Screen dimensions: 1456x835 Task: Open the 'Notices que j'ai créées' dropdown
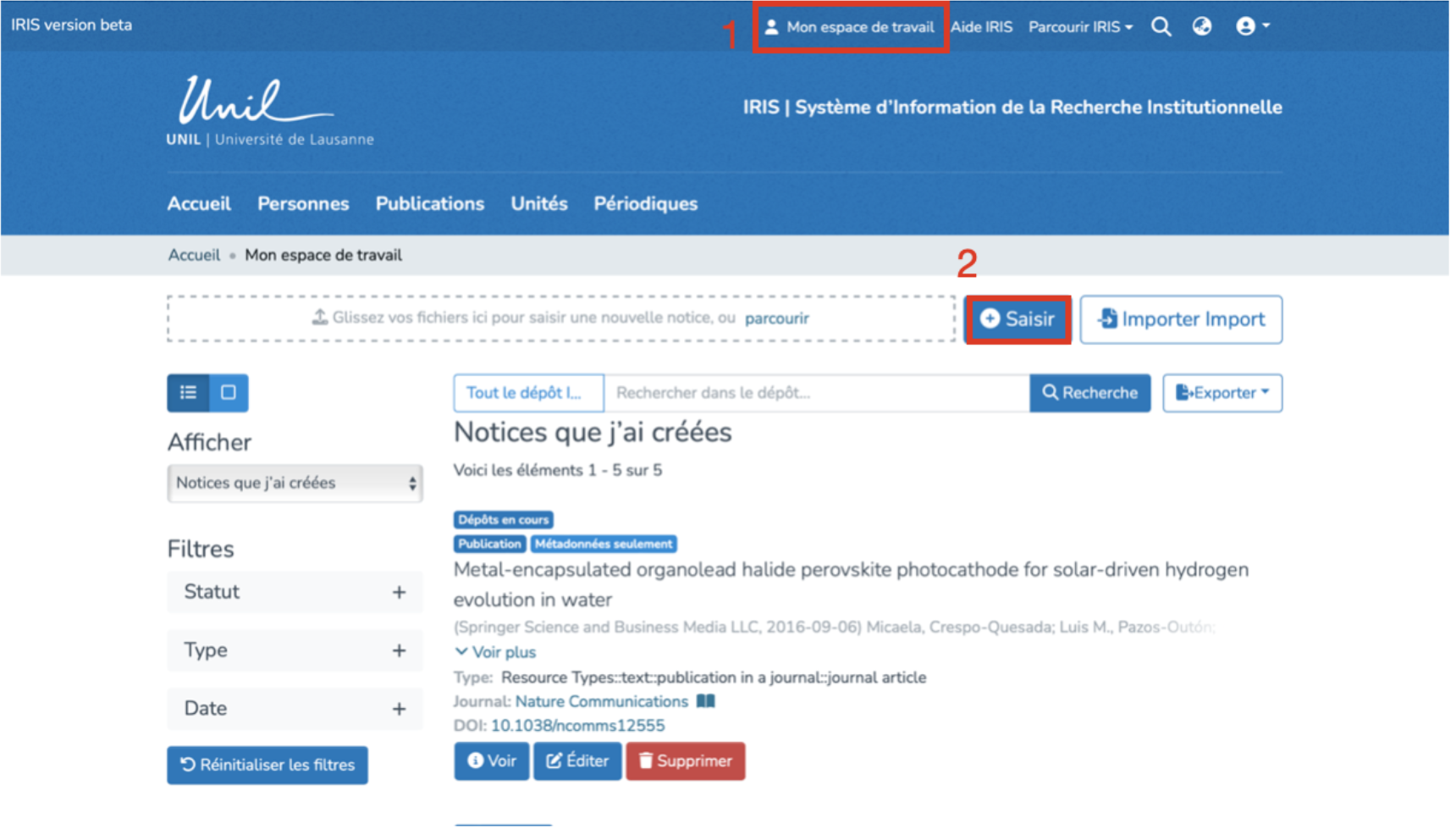[295, 484]
